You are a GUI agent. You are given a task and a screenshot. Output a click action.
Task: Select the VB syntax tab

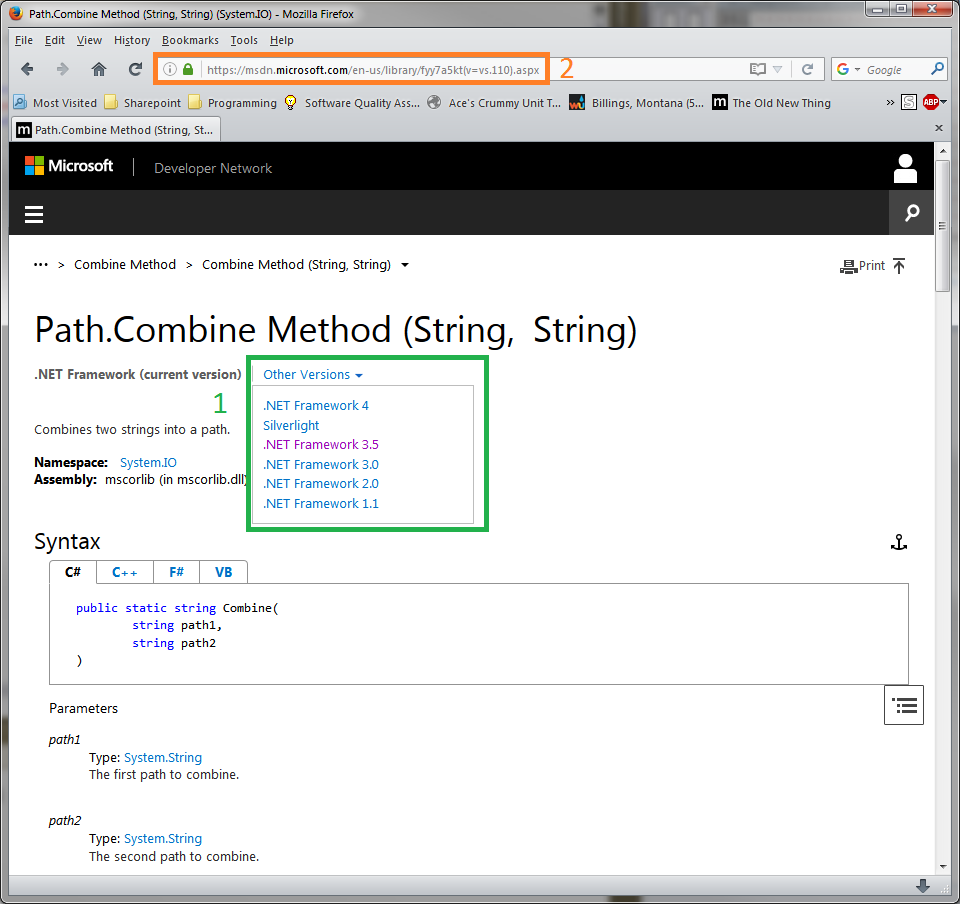tap(223, 572)
